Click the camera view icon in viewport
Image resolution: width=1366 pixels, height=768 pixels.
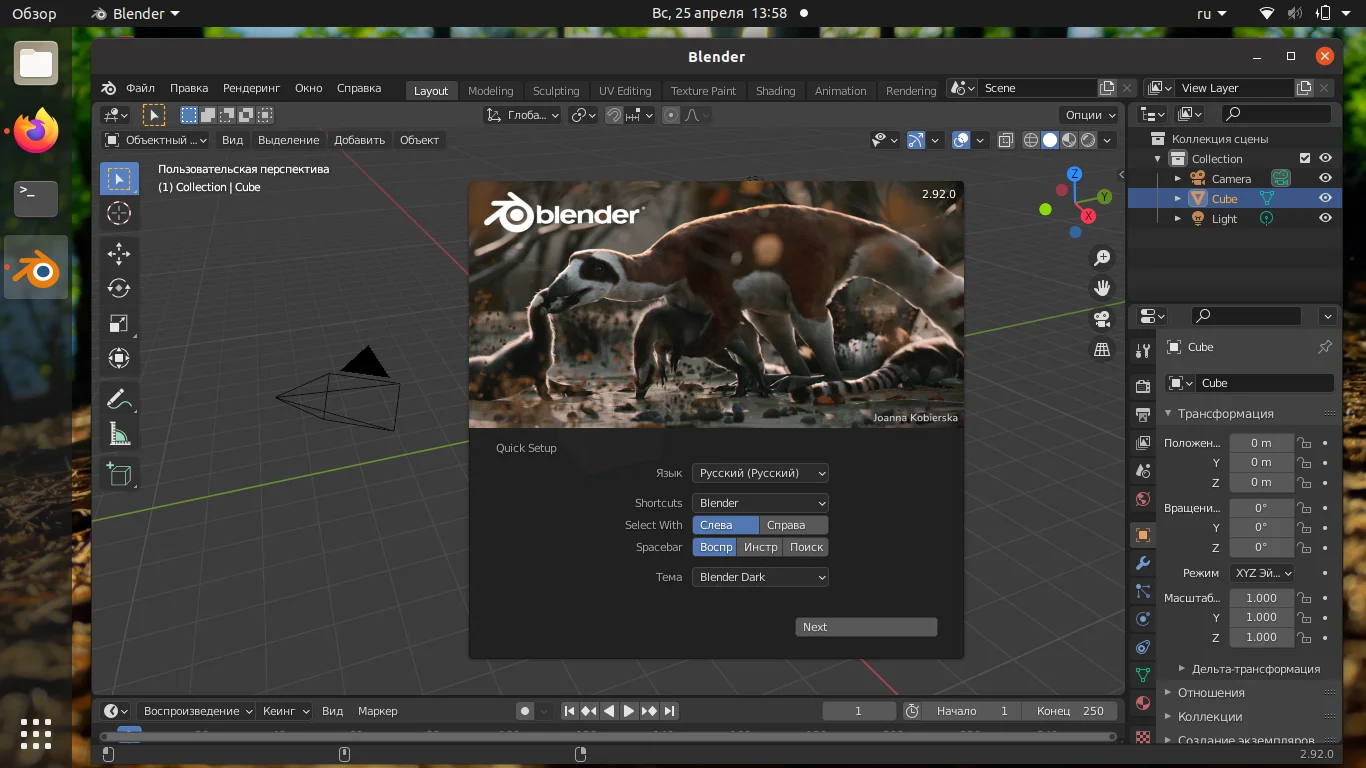pyautogui.click(x=1102, y=319)
